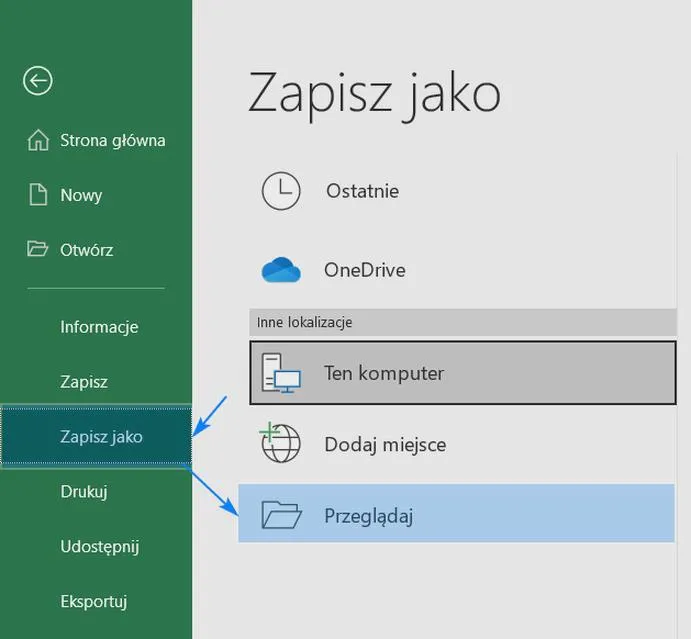
Task: Click the Inne lokalizacje section header
Action: click(463, 323)
